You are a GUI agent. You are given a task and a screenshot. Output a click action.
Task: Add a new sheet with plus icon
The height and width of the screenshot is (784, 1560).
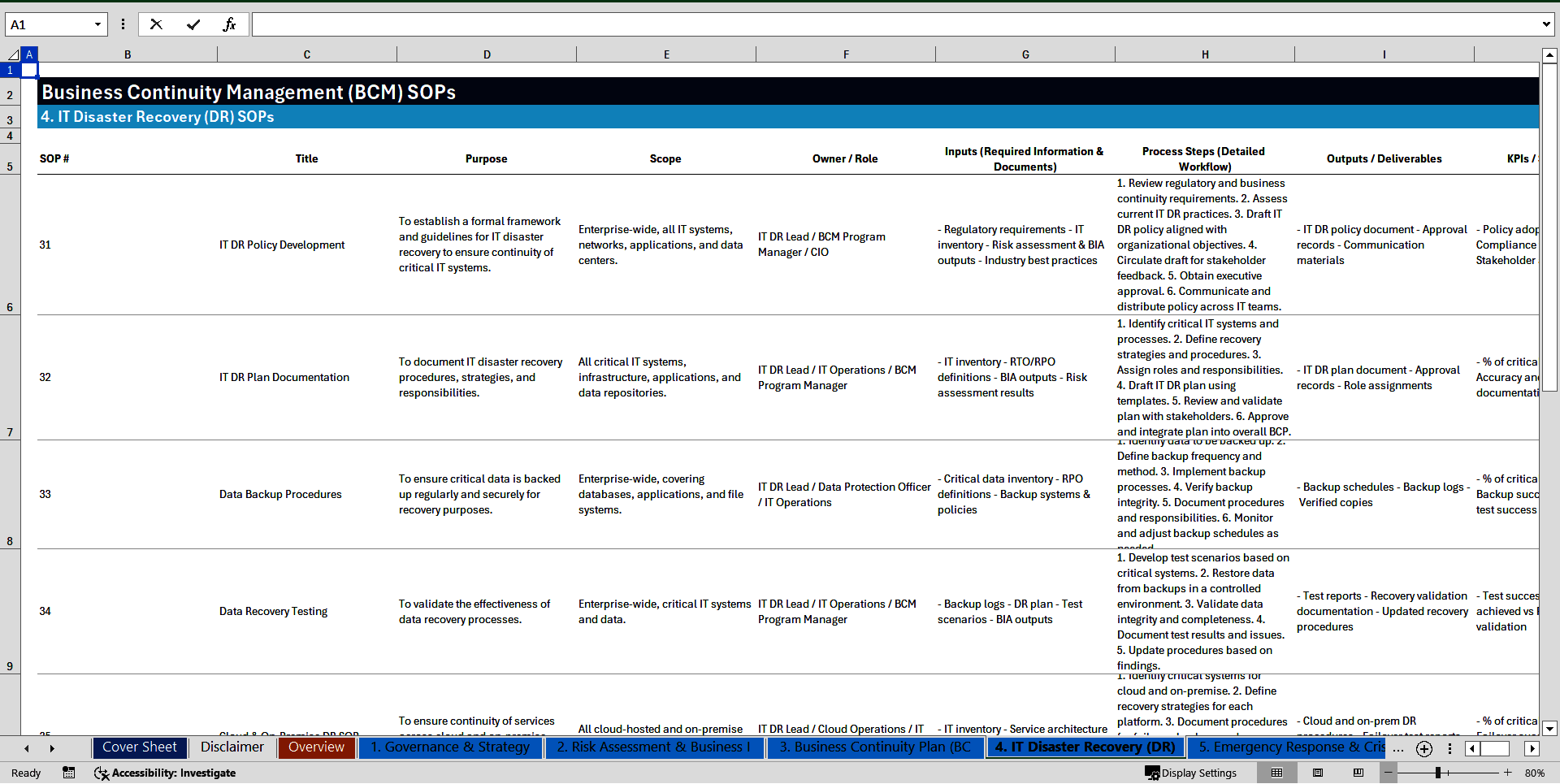coord(1424,749)
